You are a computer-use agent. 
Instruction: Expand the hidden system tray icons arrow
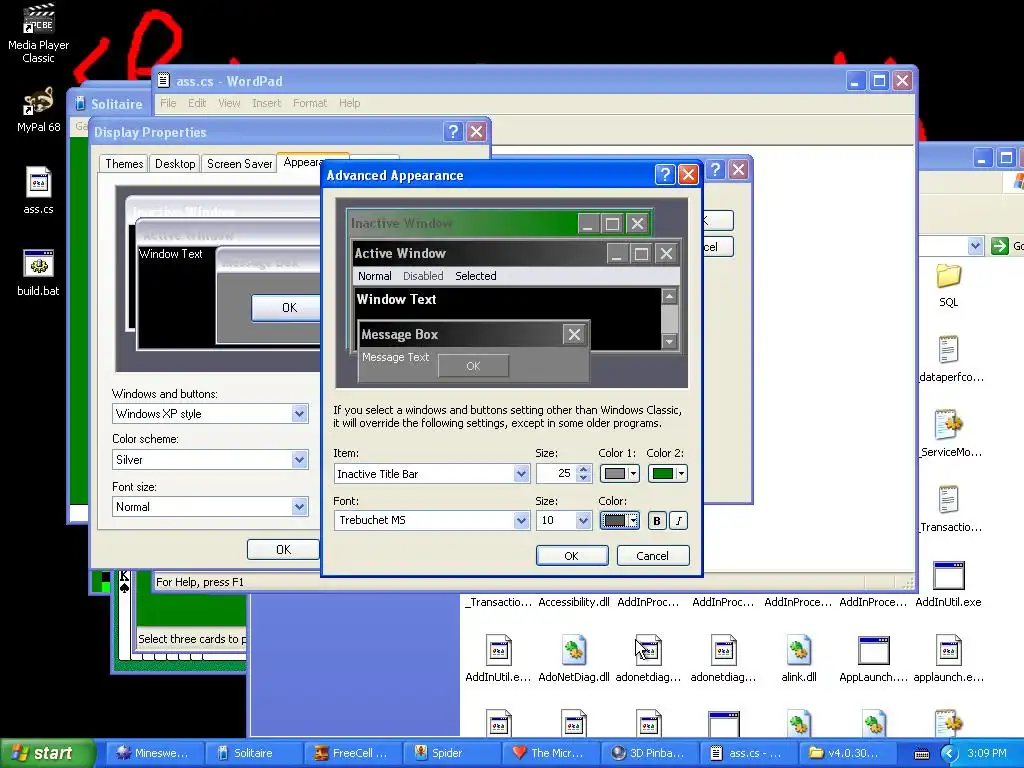[950, 754]
